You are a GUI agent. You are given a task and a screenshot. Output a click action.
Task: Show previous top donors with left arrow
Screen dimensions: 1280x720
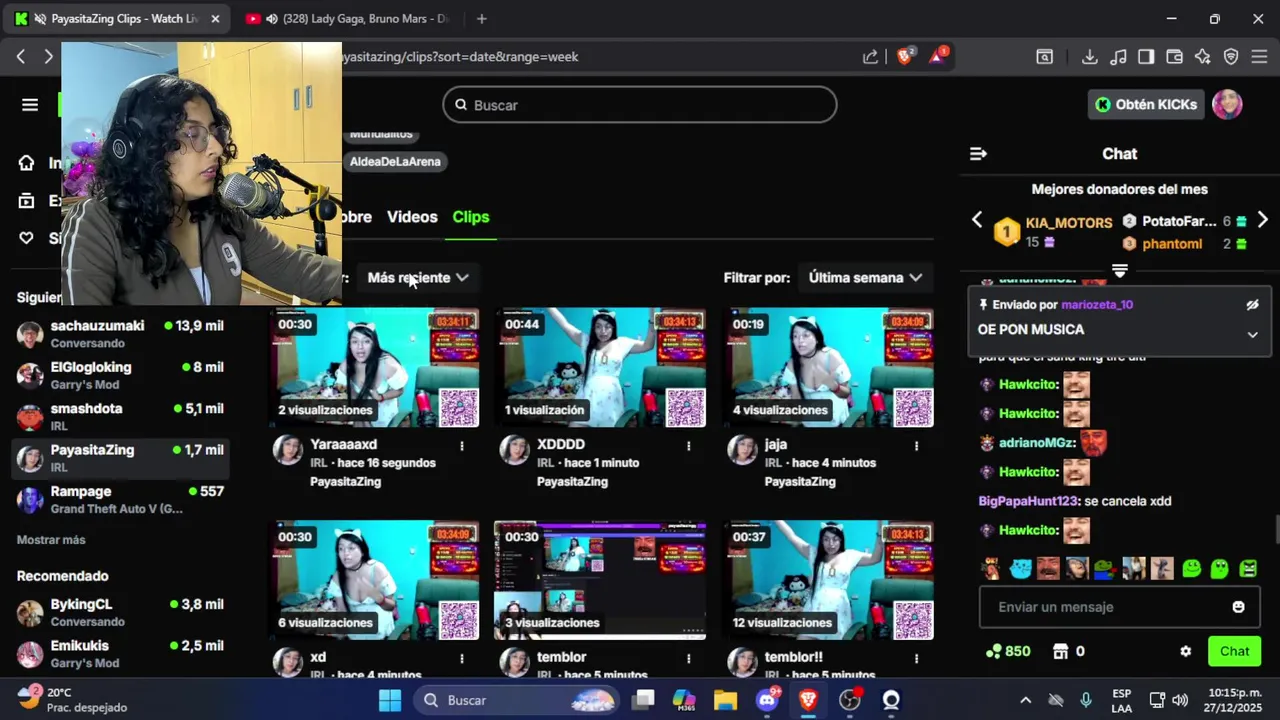point(977,220)
